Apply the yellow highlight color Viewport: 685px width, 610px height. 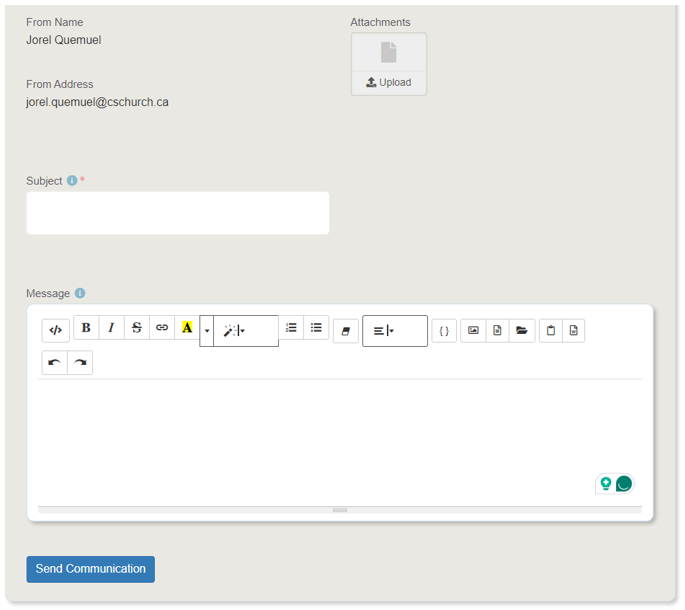[187, 328]
